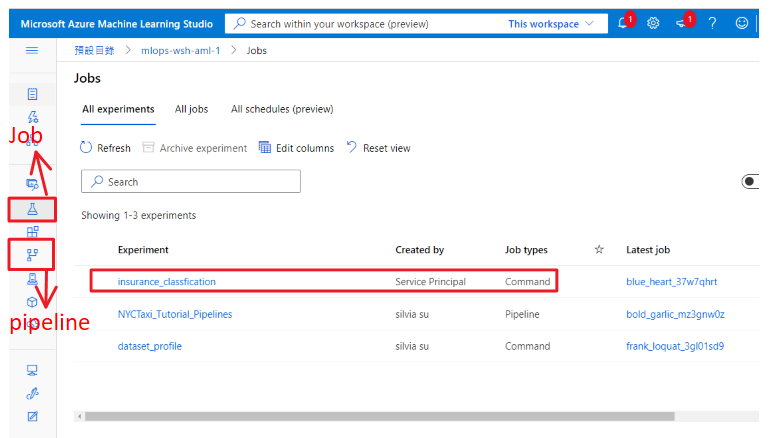This screenshot has height=438, width=784.
Task: Open Data labeling icon in sidebar
Action: click(x=32, y=416)
